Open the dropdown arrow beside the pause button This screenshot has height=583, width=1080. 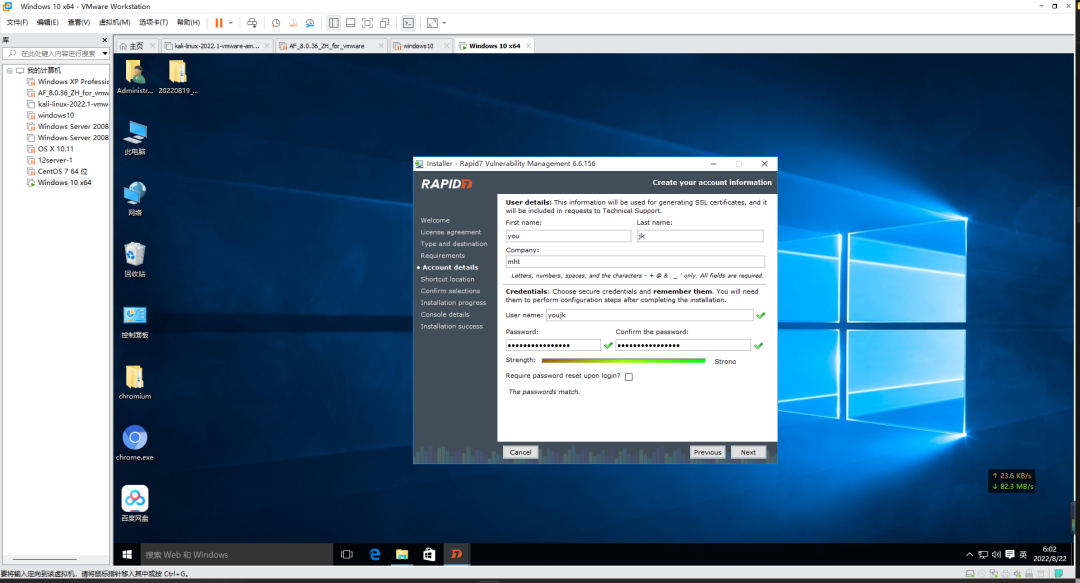click(x=231, y=23)
